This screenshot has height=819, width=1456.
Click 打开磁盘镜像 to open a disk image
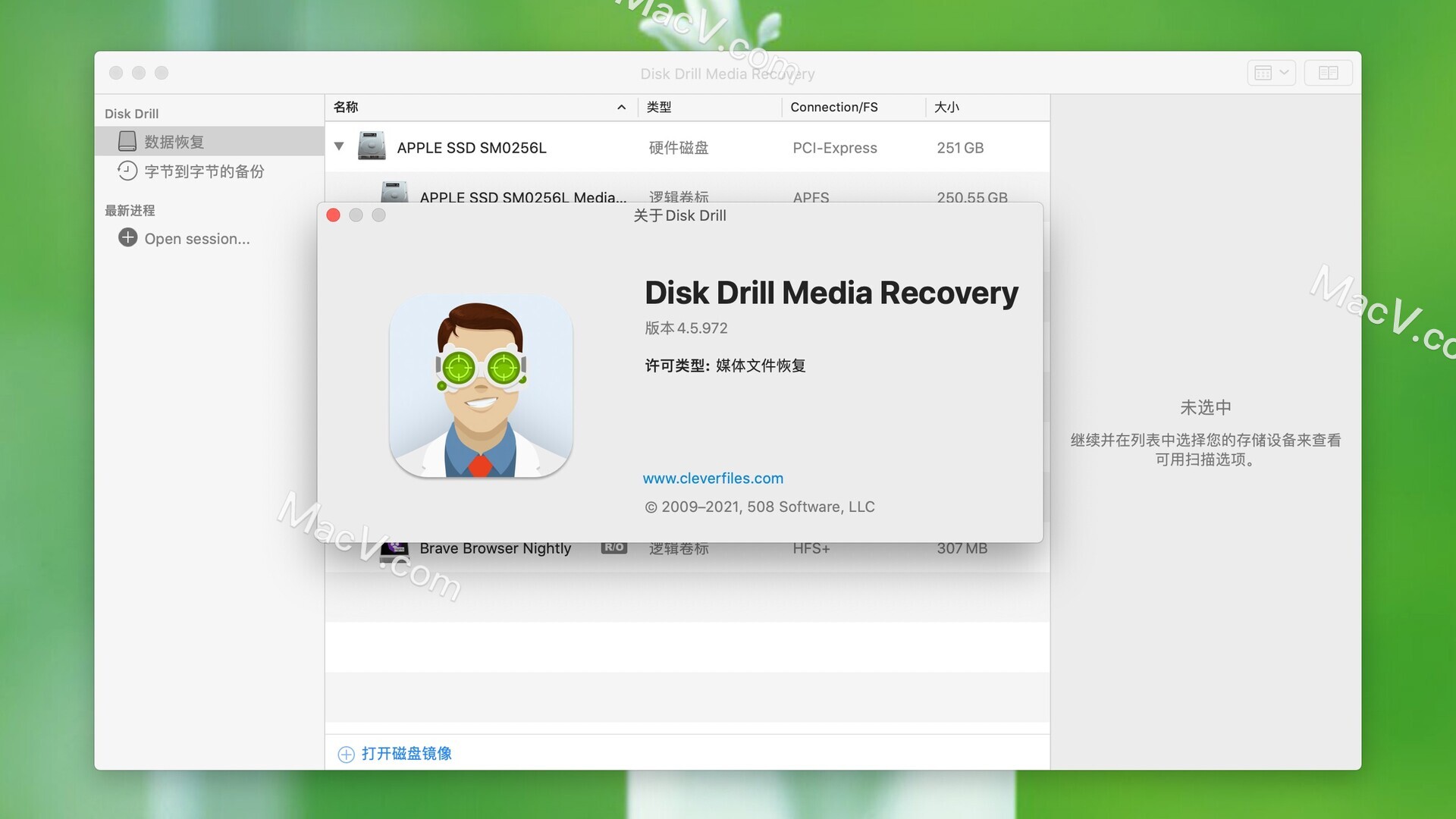[406, 754]
